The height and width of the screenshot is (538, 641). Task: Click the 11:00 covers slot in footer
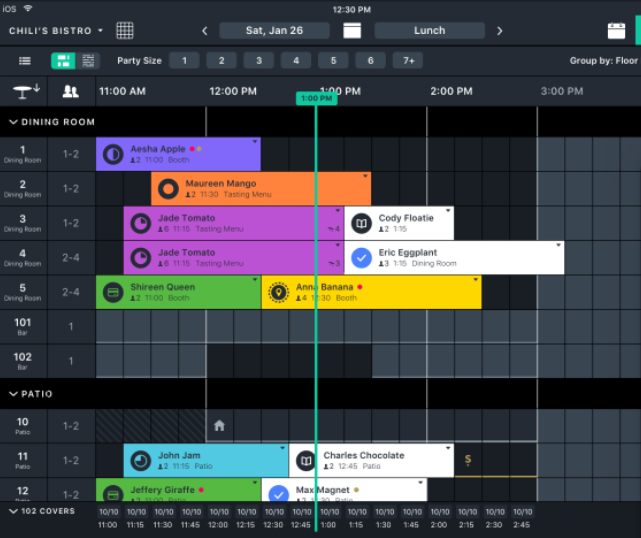[108, 518]
